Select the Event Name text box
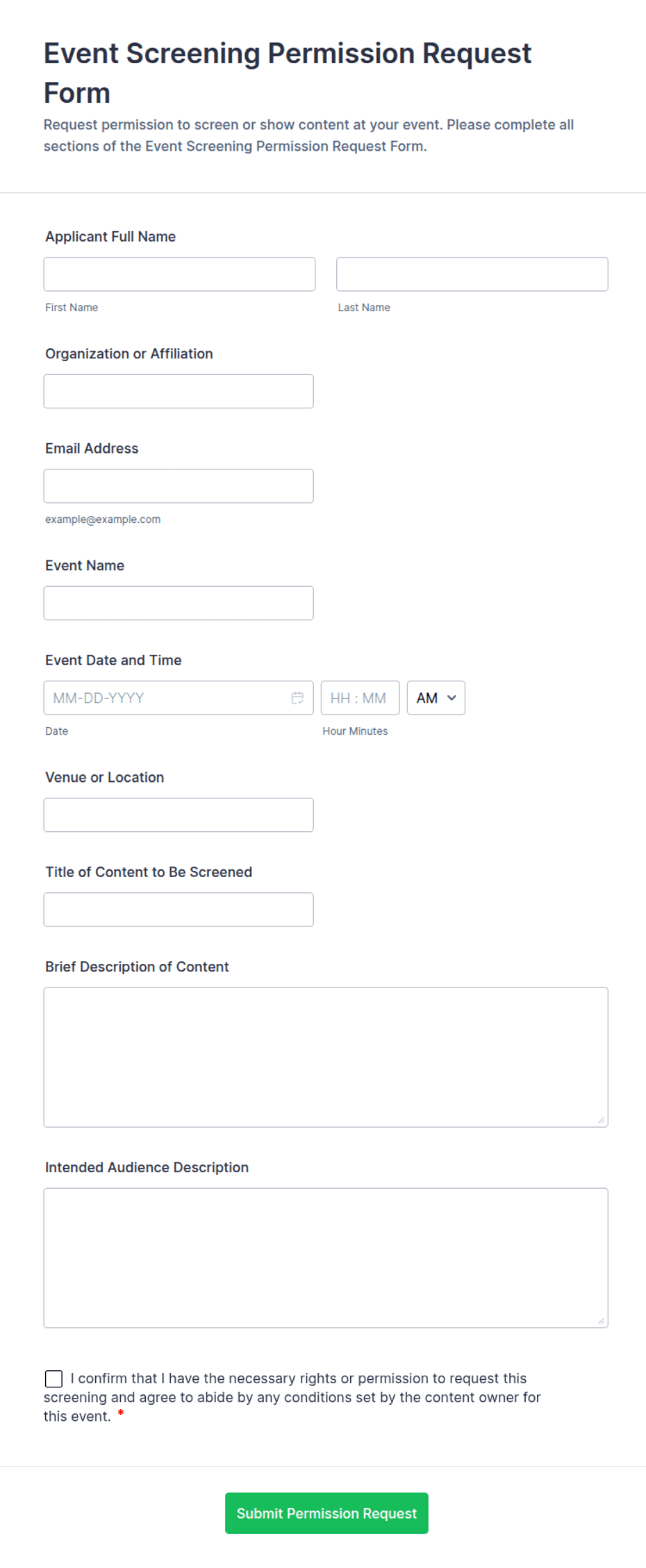646x1568 pixels. pos(179,603)
